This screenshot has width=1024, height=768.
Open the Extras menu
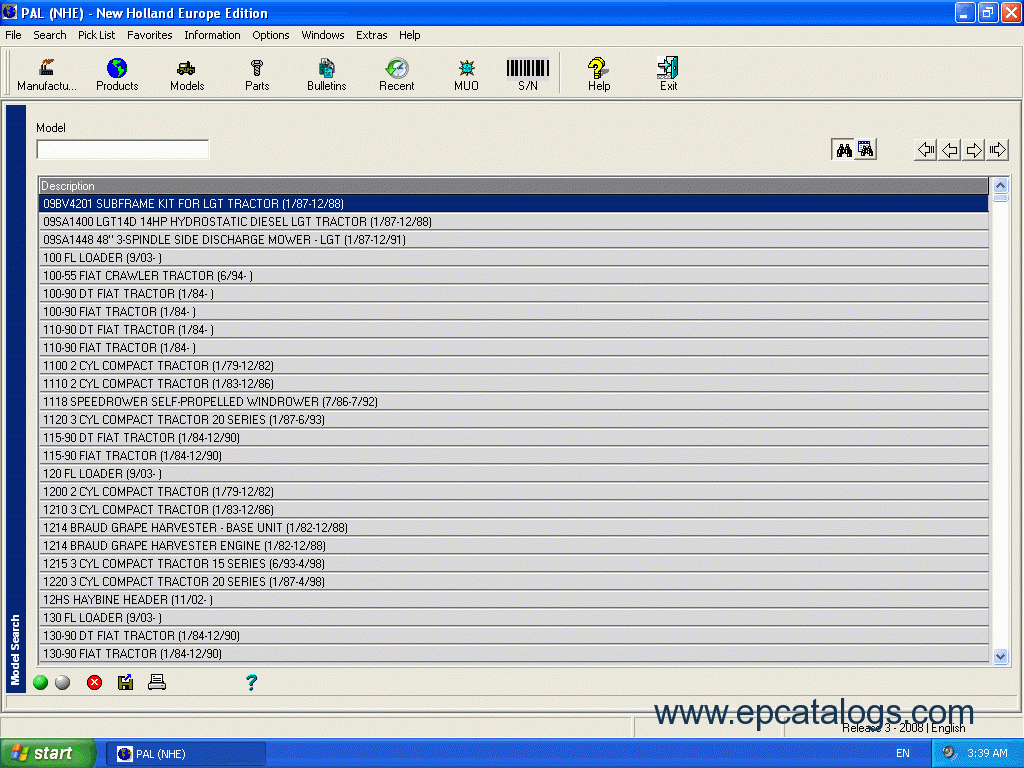[x=372, y=35]
